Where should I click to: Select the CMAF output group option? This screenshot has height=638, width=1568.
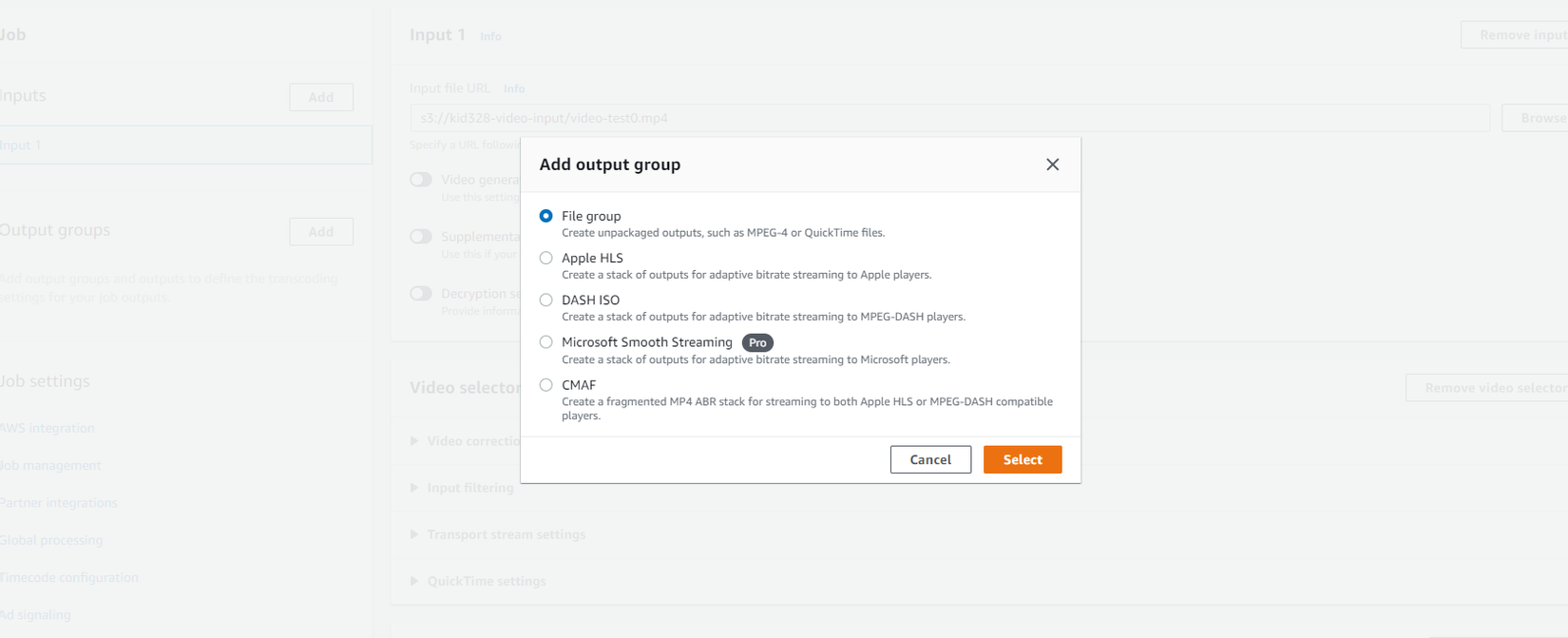(546, 385)
